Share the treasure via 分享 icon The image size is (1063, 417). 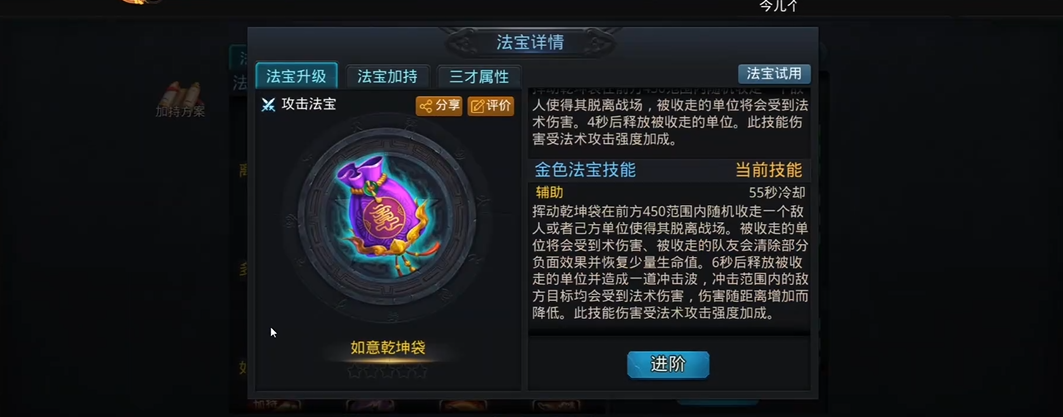[x=439, y=106]
